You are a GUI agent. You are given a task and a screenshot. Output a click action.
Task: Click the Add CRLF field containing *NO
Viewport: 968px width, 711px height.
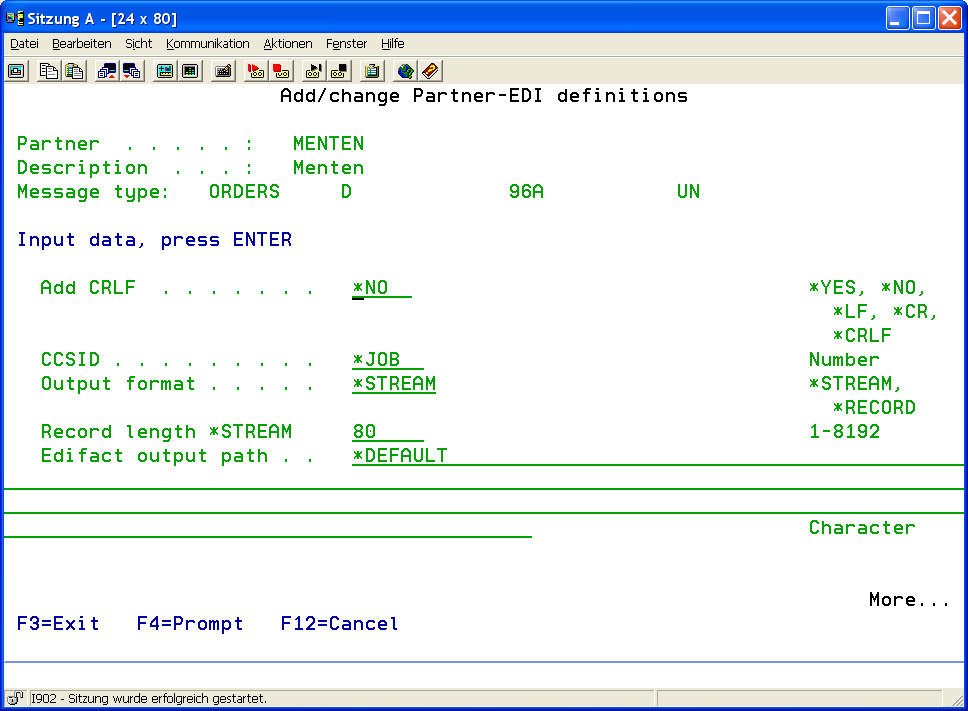pos(381,288)
